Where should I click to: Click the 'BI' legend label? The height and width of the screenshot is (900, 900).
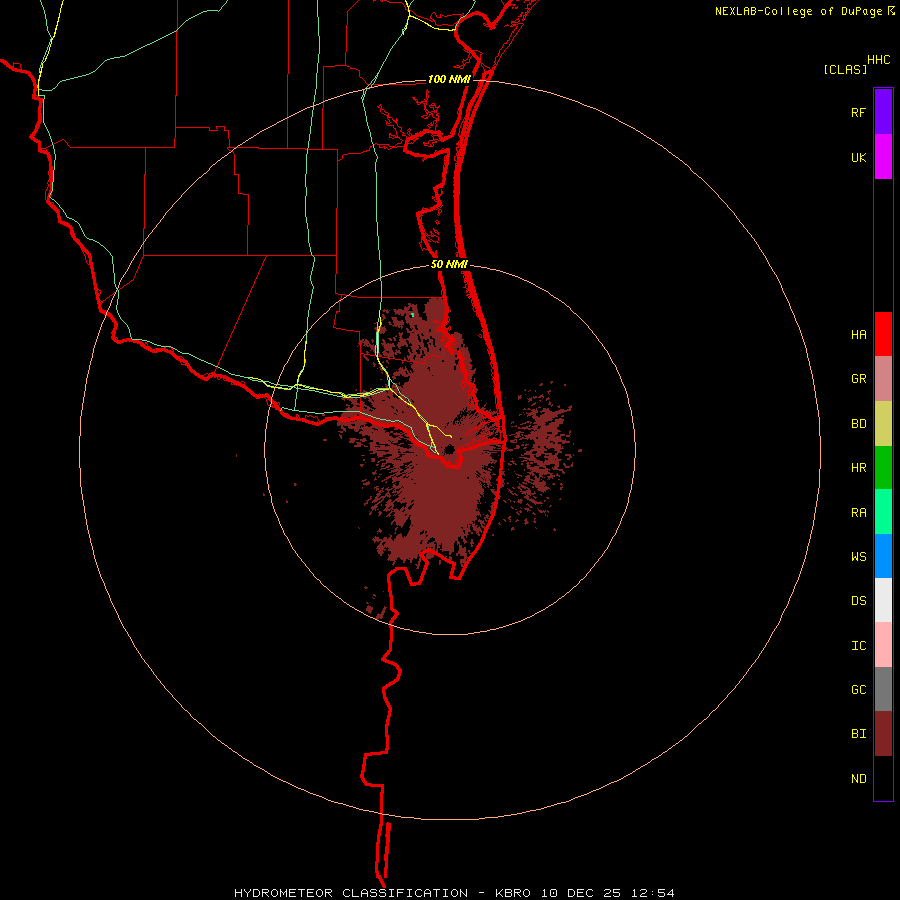point(858,734)
